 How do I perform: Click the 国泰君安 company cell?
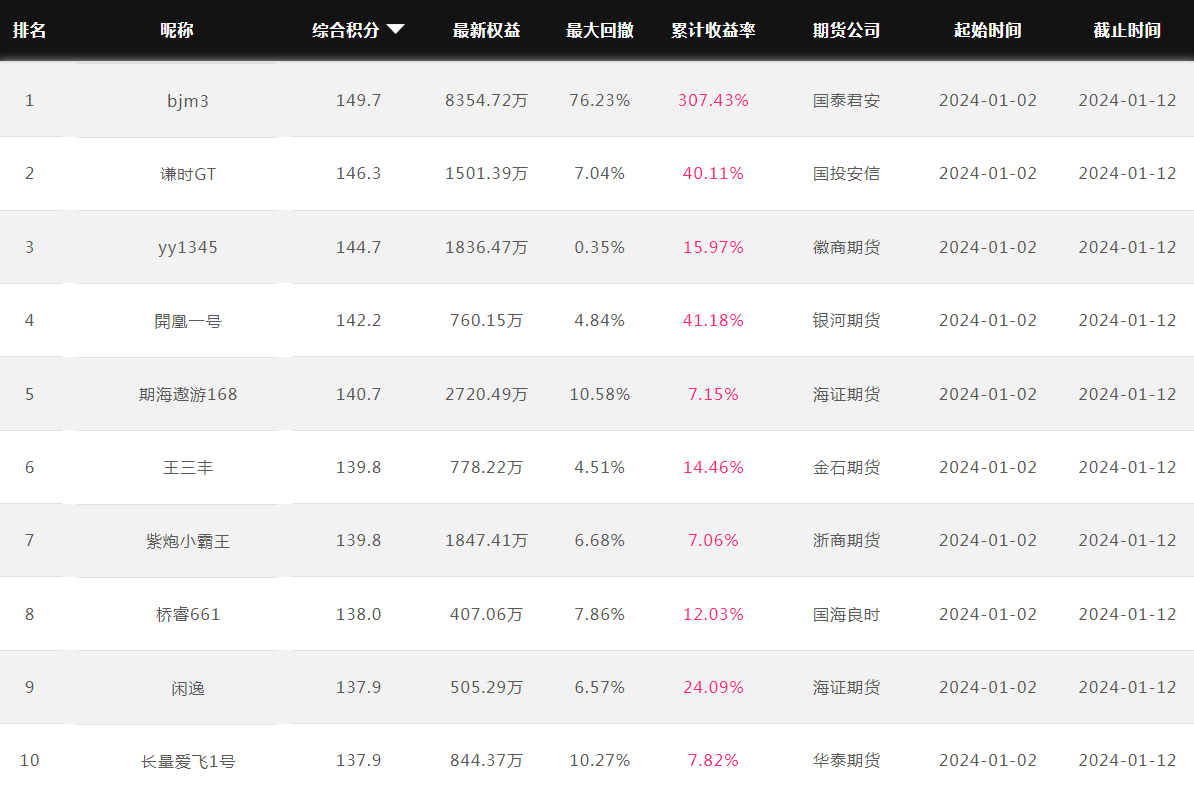click(x=846, y=101)
